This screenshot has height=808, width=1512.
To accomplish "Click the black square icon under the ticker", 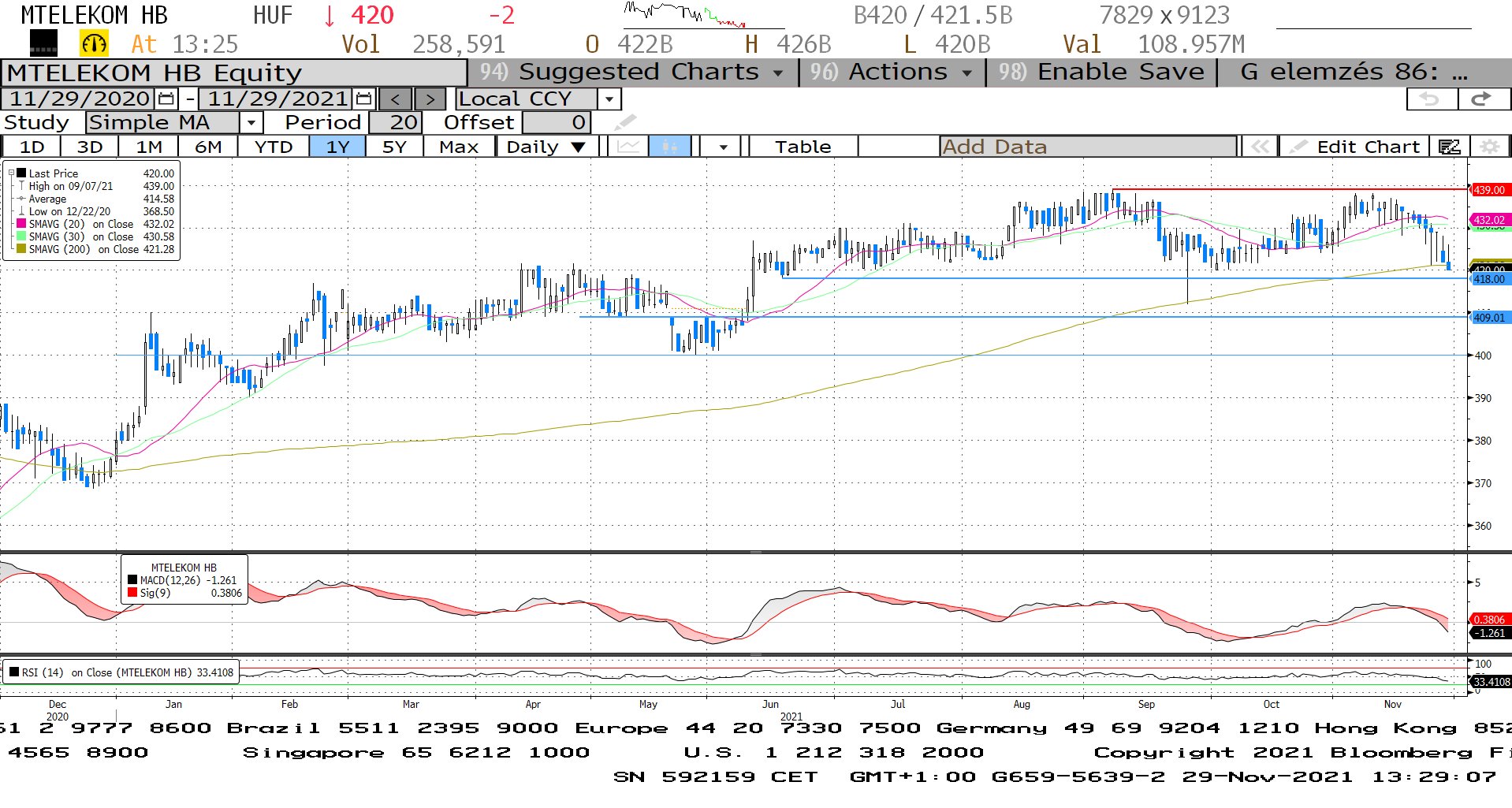I will point(43,43).
